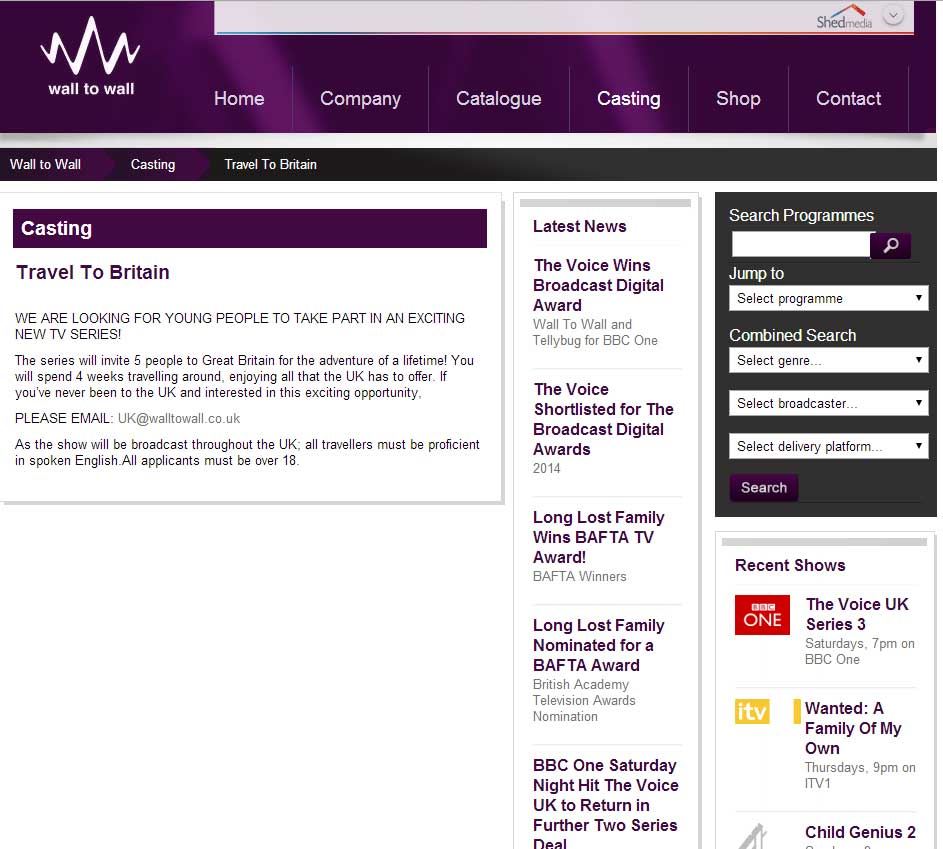This screenshot has width=943, height=849.
Task: Open The Voice Shortlisted news article
Action: click(x=603, y=419)
